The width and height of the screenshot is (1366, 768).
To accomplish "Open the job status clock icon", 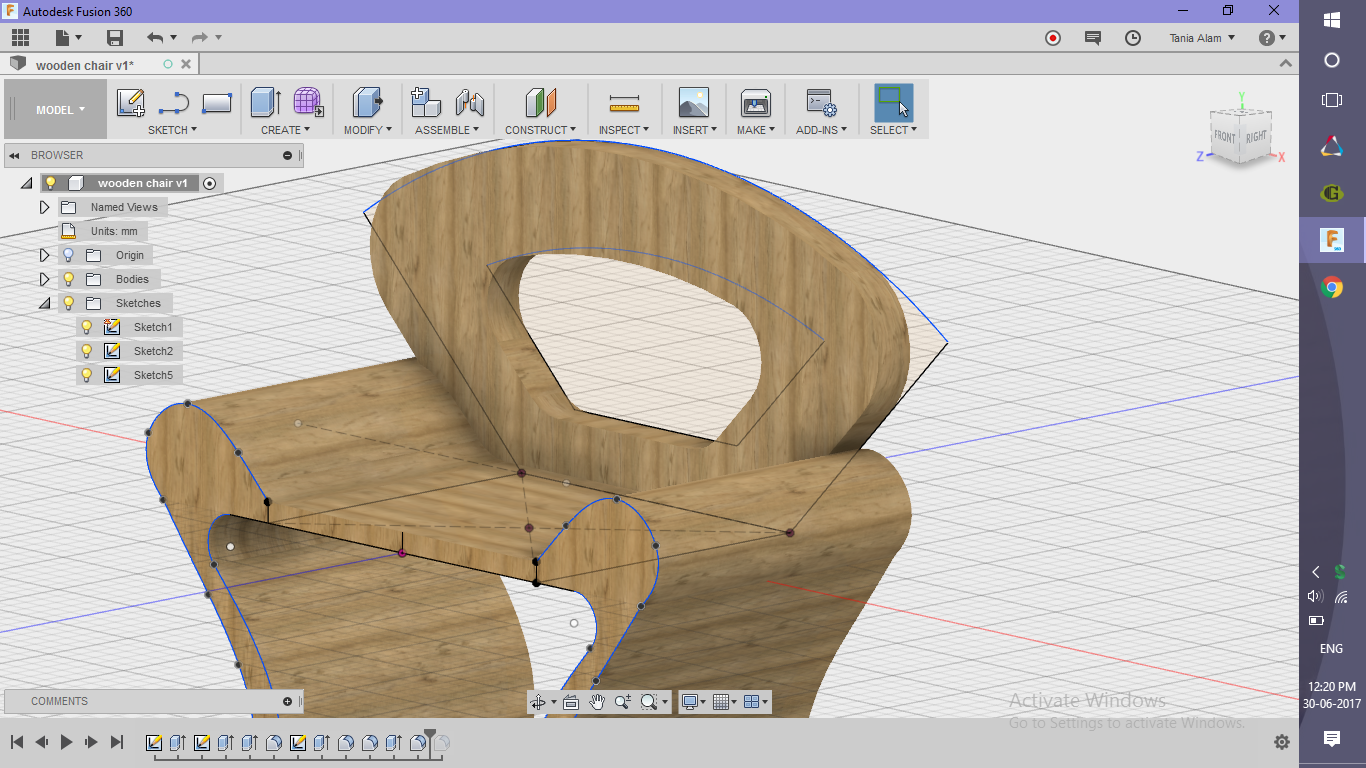I will (1133, 38).
